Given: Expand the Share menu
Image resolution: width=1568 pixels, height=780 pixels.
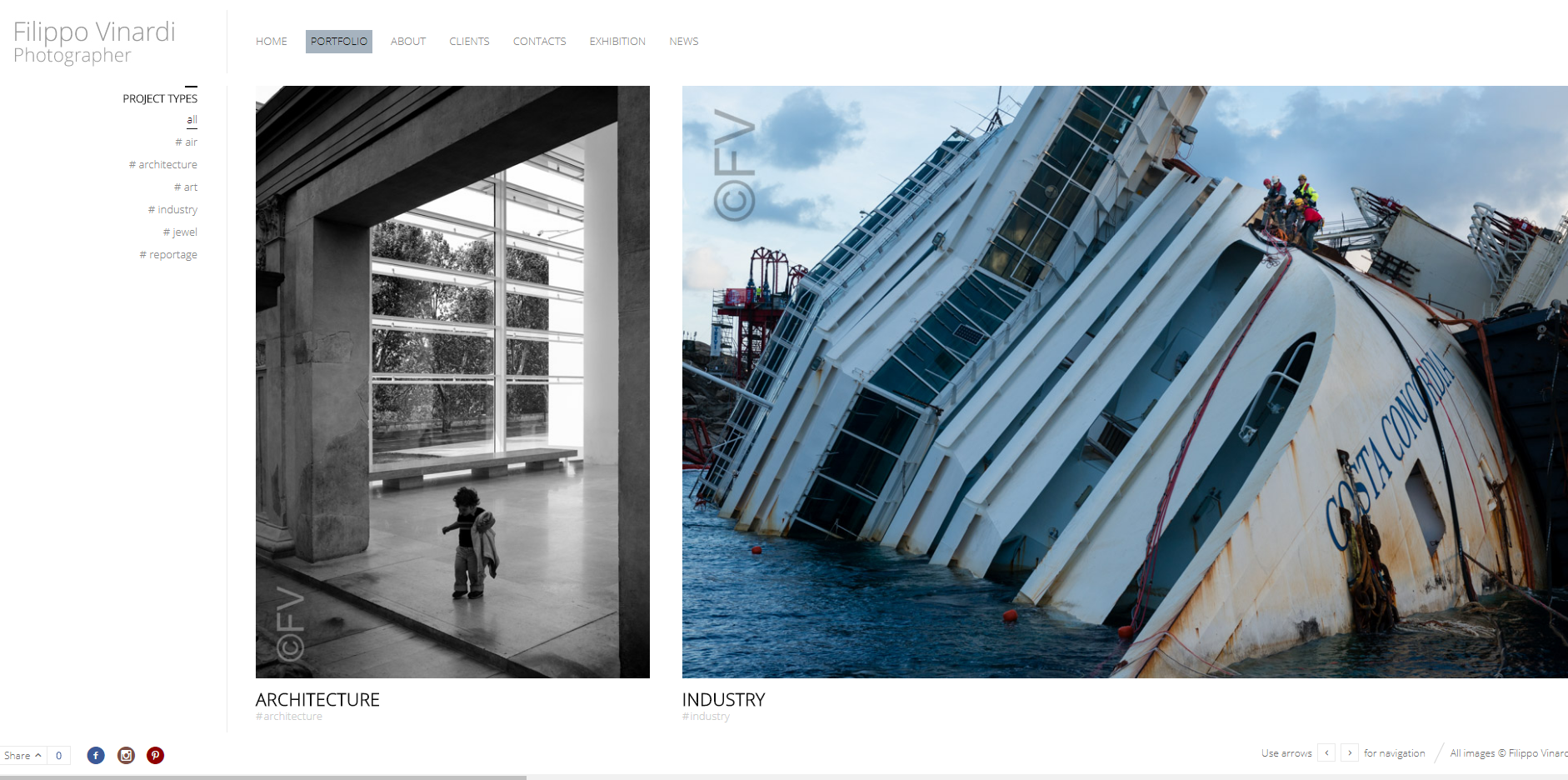Looking at the screenshot, I should coord(23,755).
